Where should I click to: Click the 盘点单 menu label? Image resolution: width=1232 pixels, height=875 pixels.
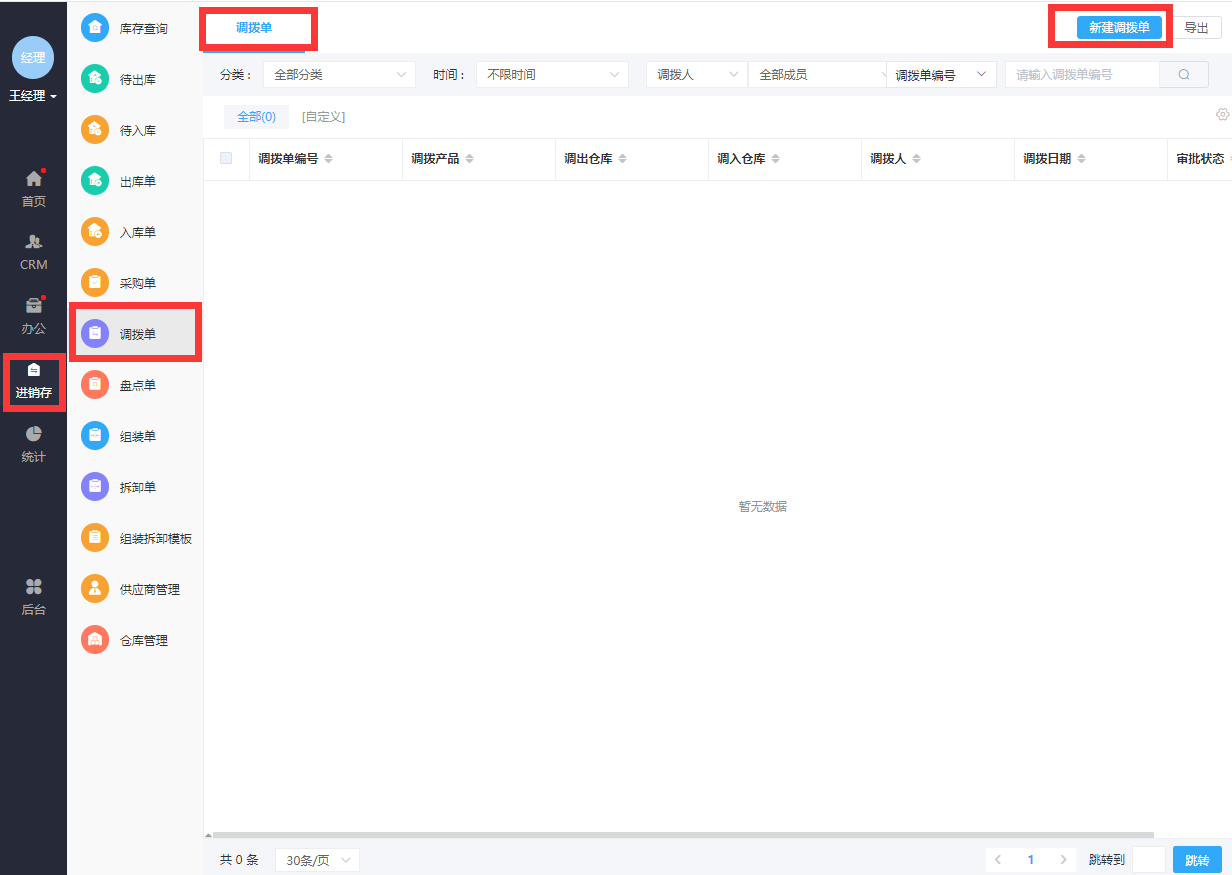point(138,386)
